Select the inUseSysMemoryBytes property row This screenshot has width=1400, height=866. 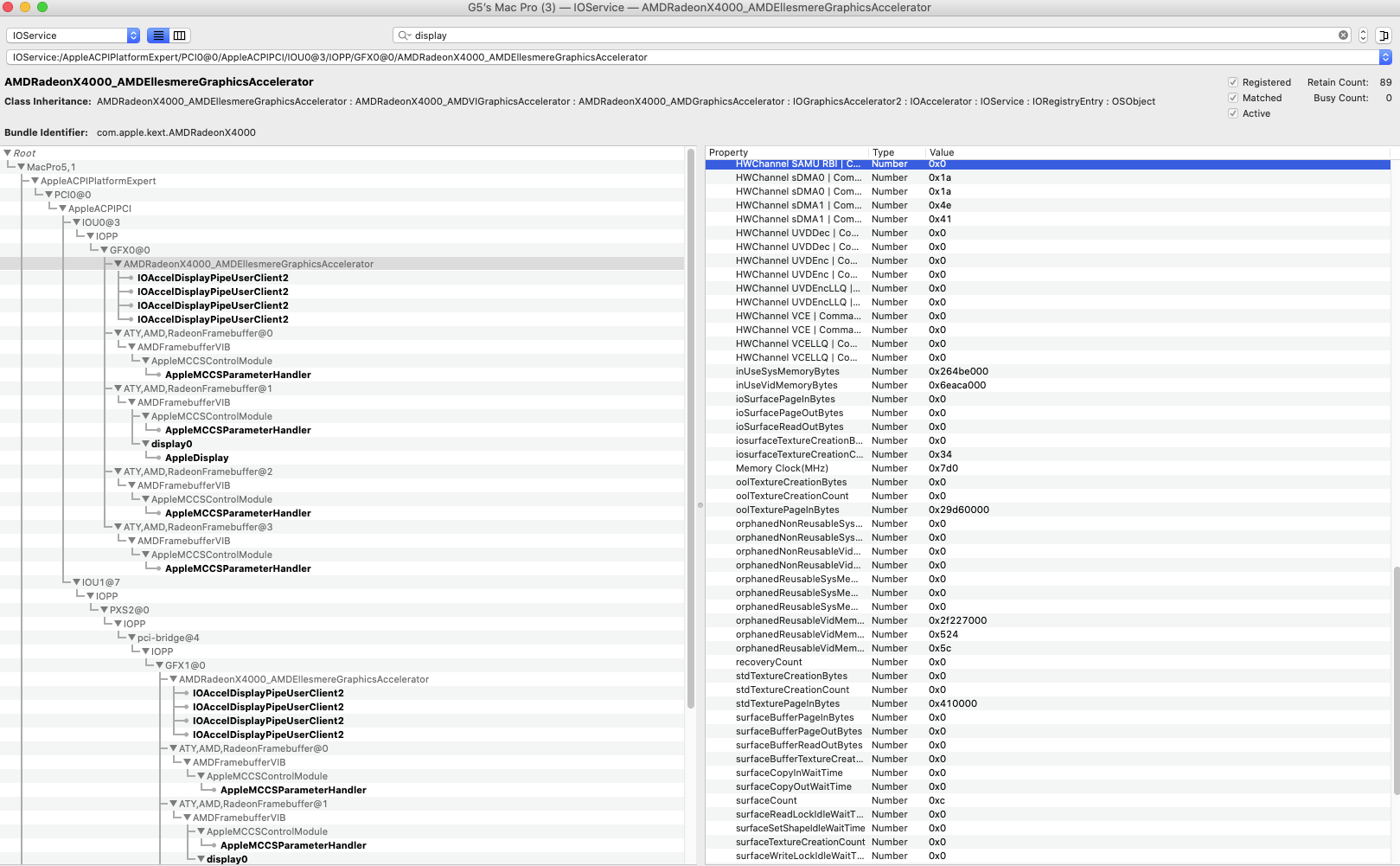coord(1047,371)
